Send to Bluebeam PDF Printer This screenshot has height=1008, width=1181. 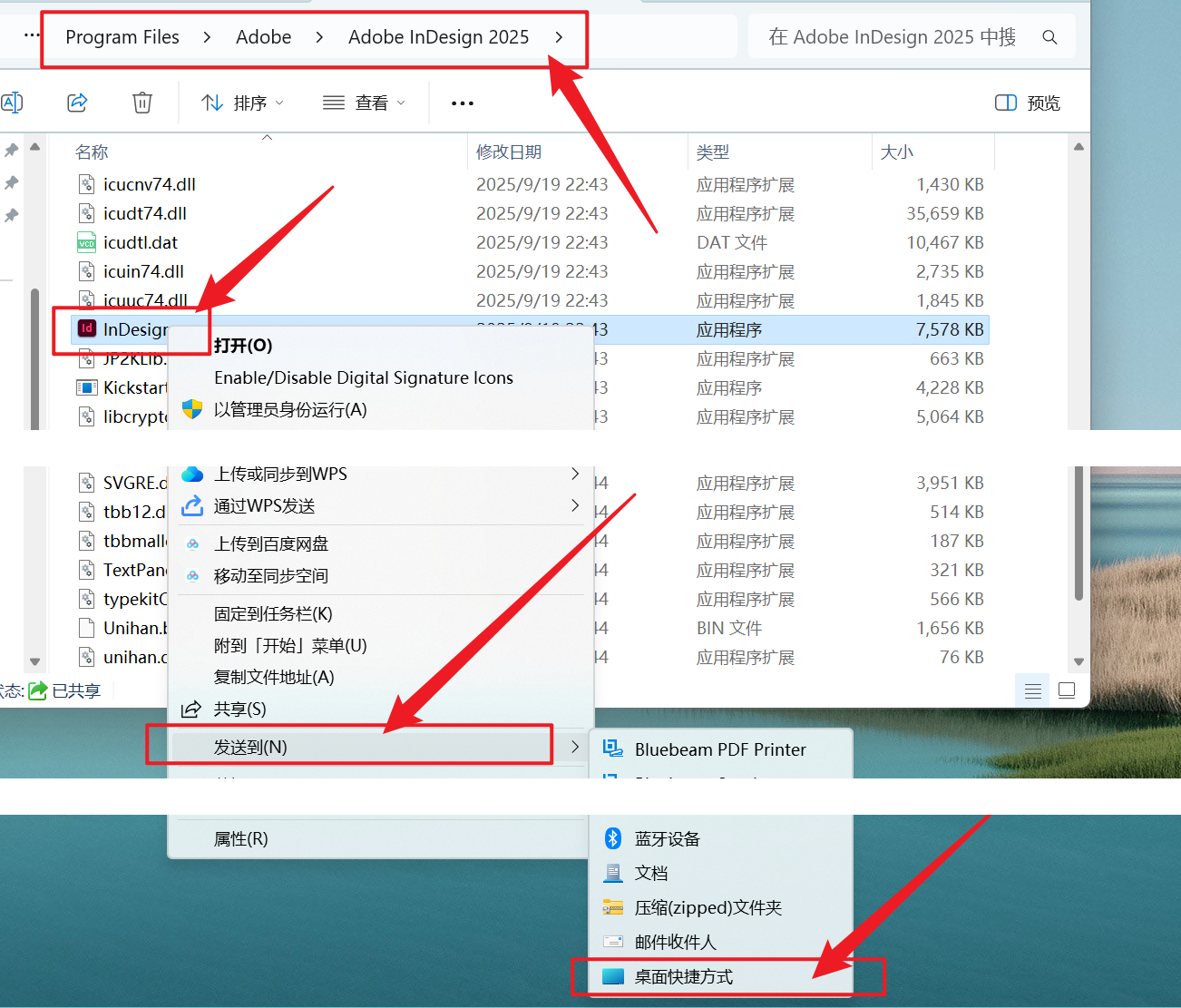click(x=721, y=750)
